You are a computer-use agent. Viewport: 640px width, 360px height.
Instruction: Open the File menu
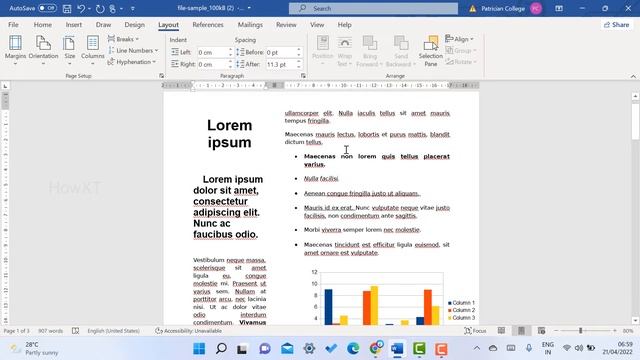tap(13, 25)
